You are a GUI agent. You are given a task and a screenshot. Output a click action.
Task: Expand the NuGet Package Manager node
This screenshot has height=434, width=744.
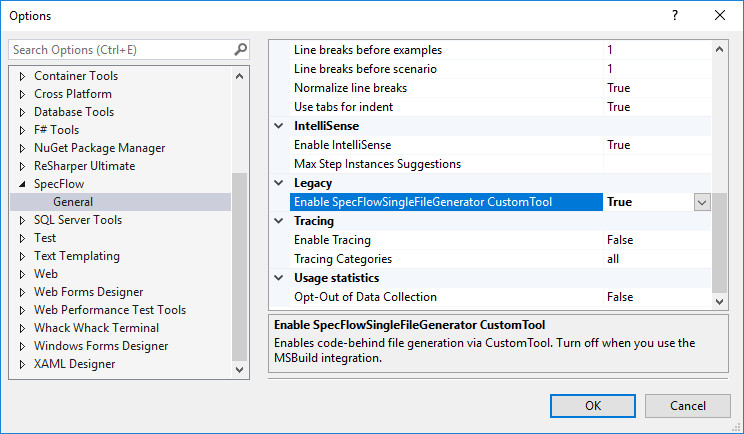tap(22, 148)
